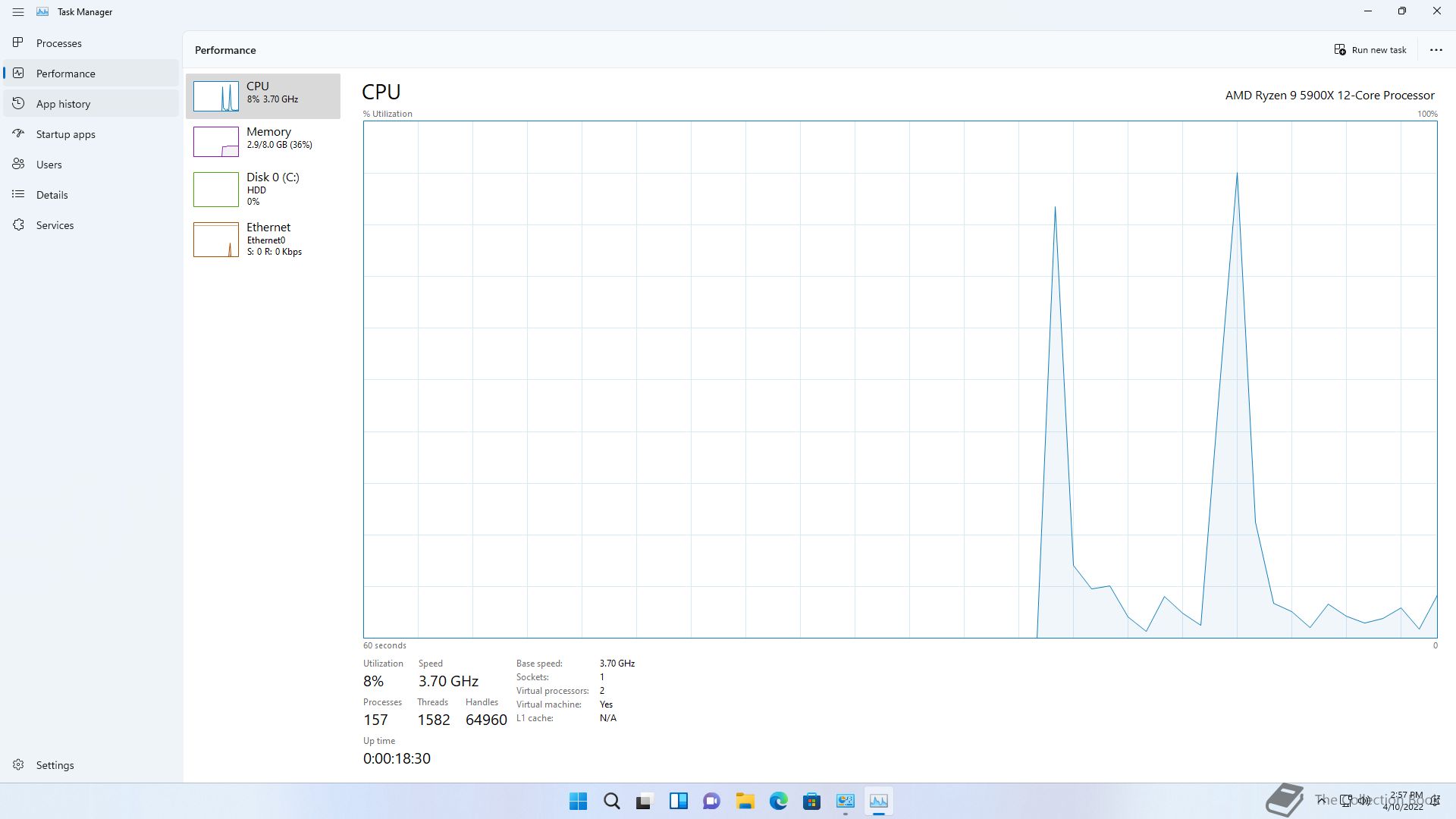Click the Startup apps gauge icon
This screenshot has height=819, width=1456.
tap(18, 133)
